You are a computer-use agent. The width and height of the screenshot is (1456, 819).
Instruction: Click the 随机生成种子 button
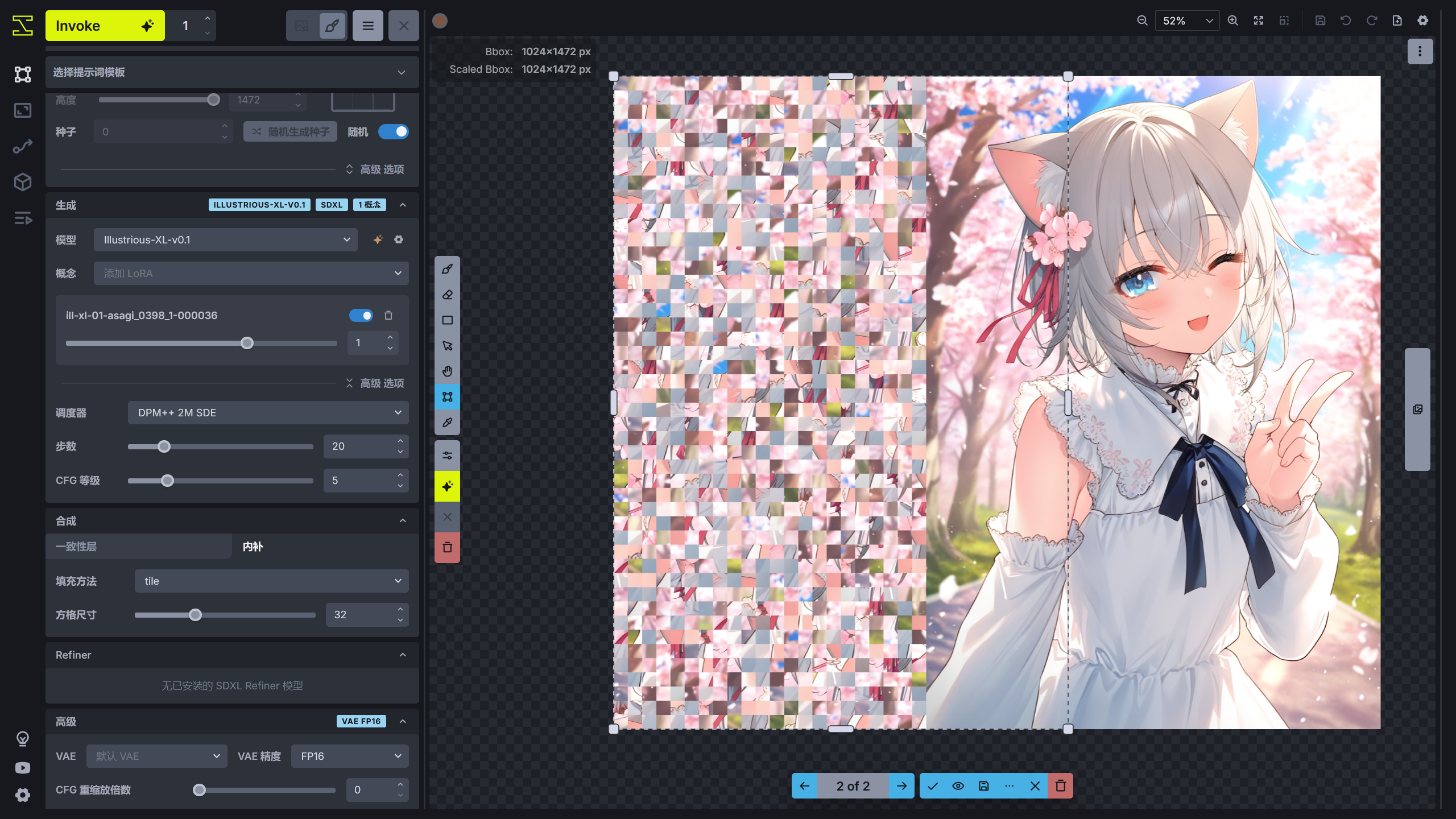tap(289, 131)
